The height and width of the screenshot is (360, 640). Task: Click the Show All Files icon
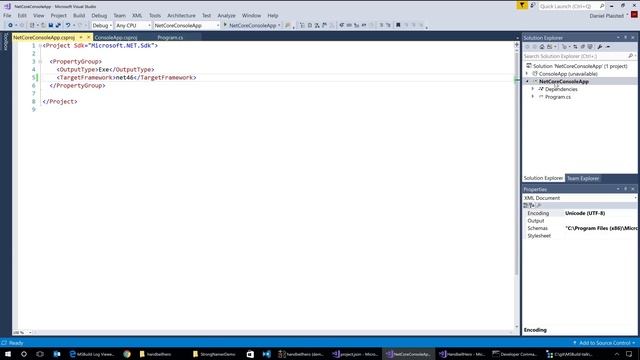[x=590, y=47]
